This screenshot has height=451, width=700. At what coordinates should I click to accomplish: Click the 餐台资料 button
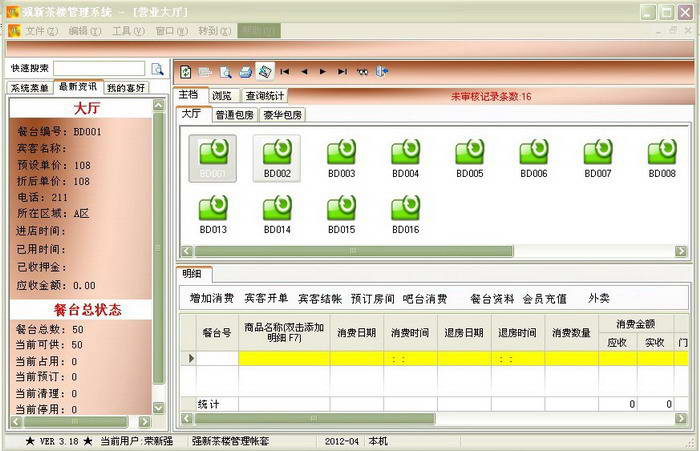click(492, 298)
